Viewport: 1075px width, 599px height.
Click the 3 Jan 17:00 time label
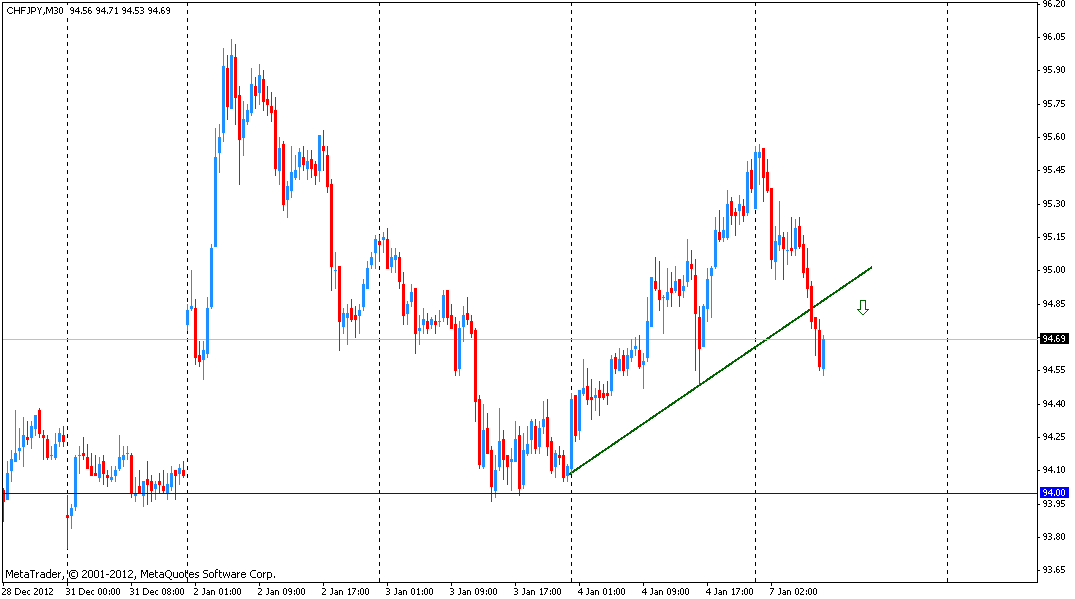(538, 591)
